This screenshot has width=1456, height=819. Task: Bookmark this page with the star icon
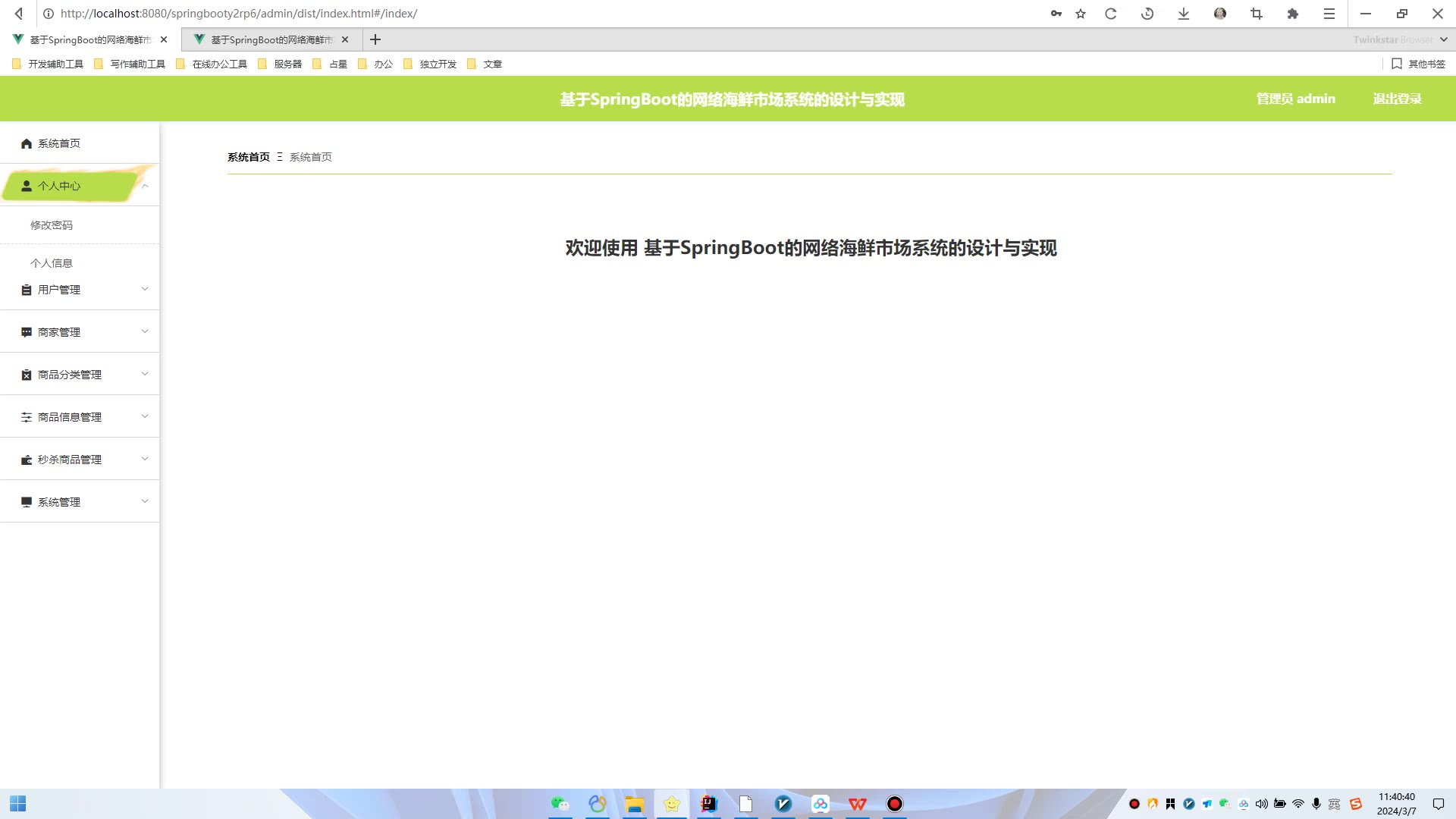[x=1081, y=14]
